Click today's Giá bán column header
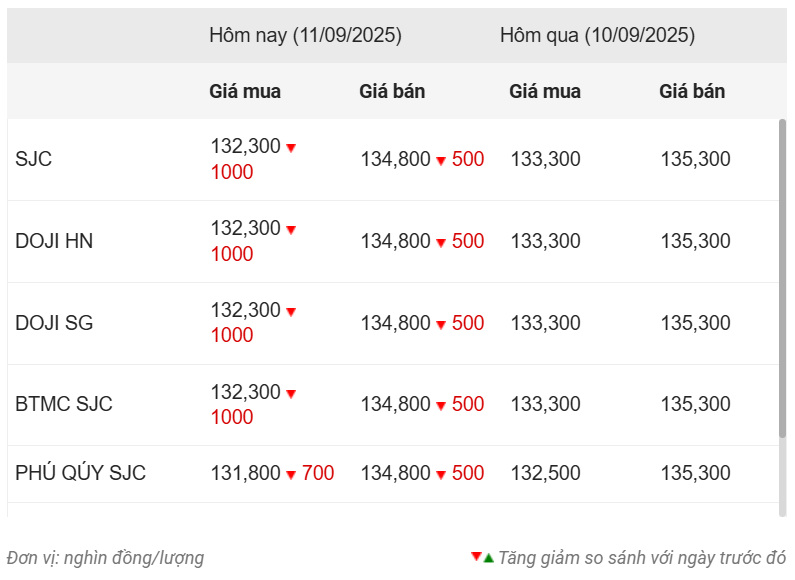This screenshot has height=580, width=795. tap(392, 91)
